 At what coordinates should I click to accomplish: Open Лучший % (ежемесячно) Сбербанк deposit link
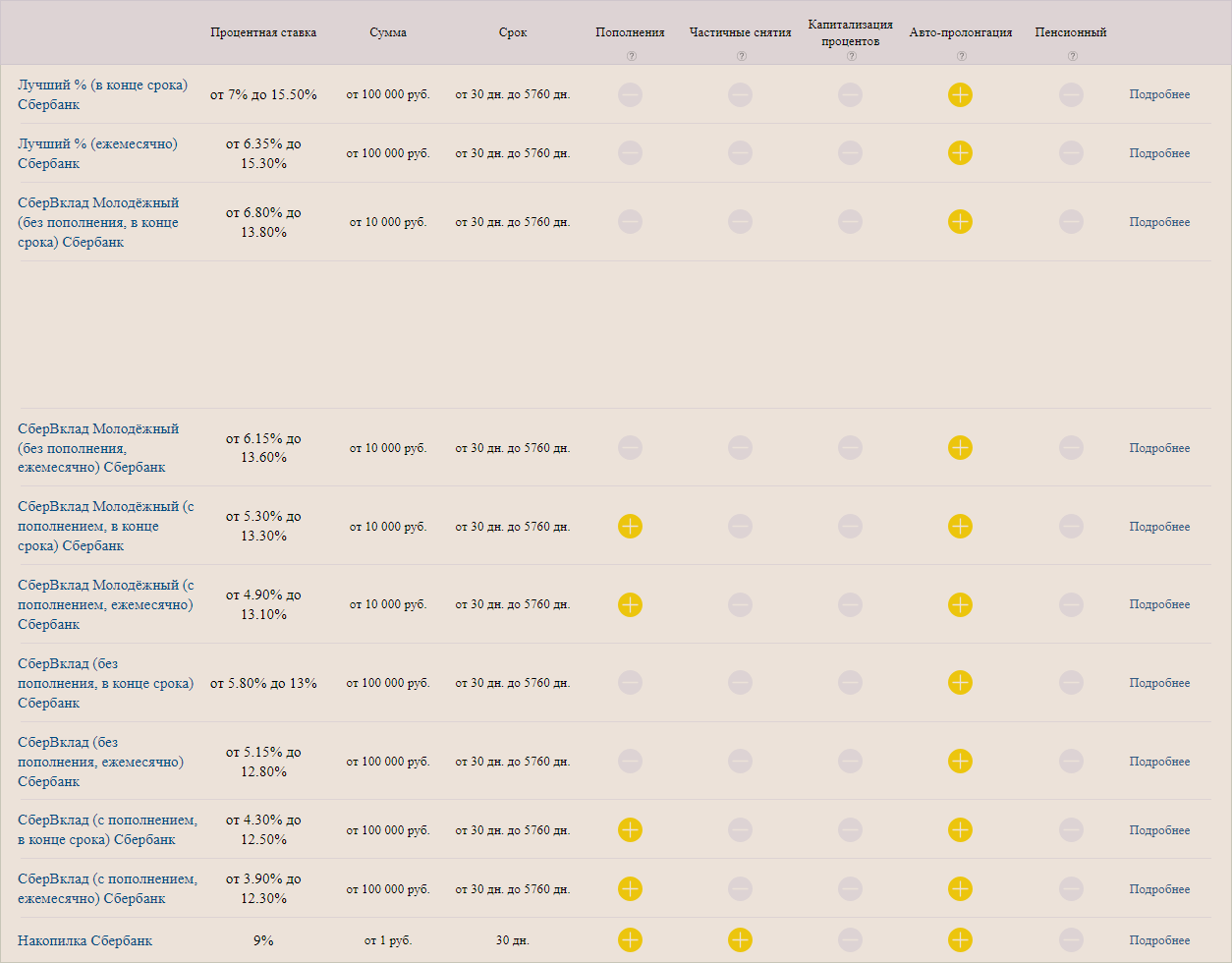(97, 153)
